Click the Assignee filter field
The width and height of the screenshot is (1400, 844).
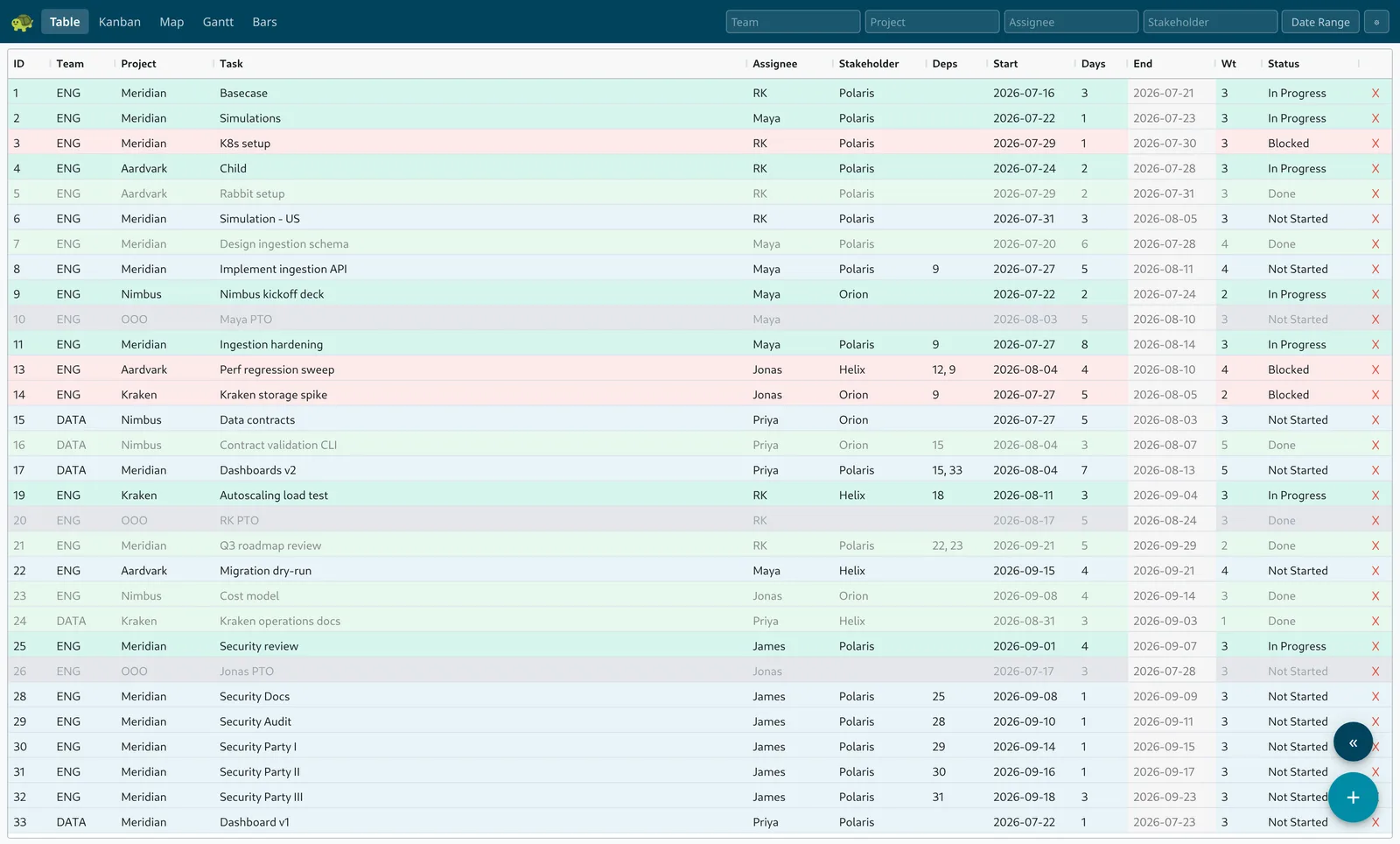click(x=1071, y=22)
